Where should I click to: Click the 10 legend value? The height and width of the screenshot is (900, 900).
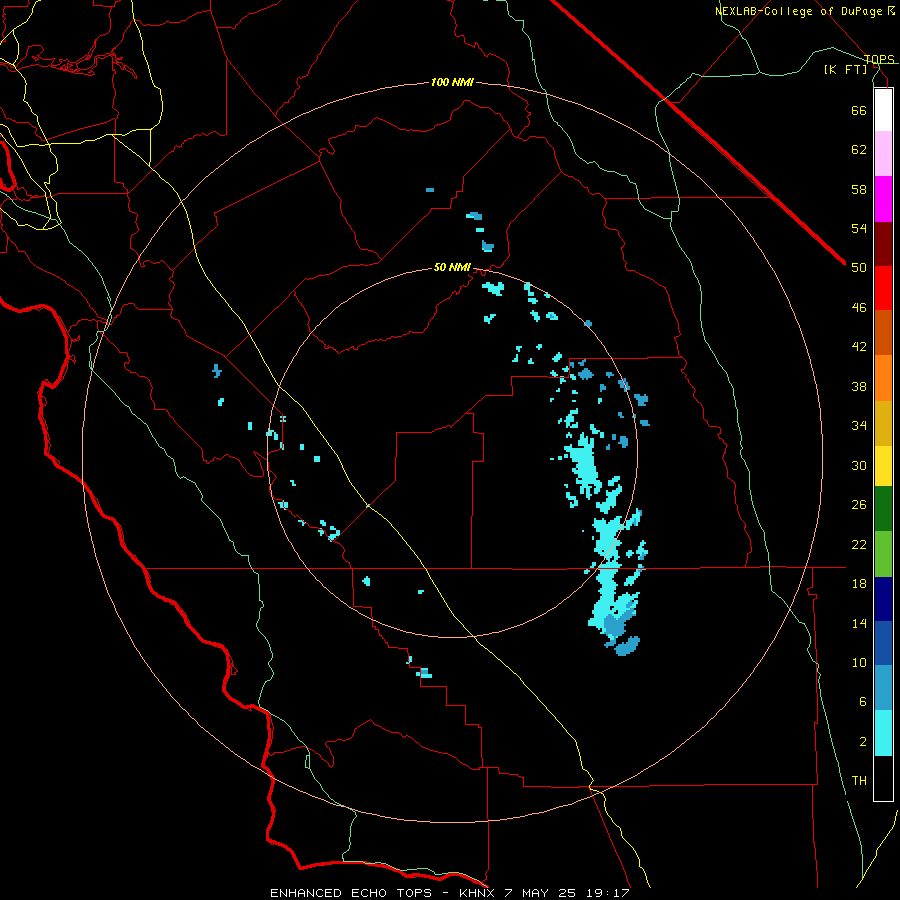(859, 662)
